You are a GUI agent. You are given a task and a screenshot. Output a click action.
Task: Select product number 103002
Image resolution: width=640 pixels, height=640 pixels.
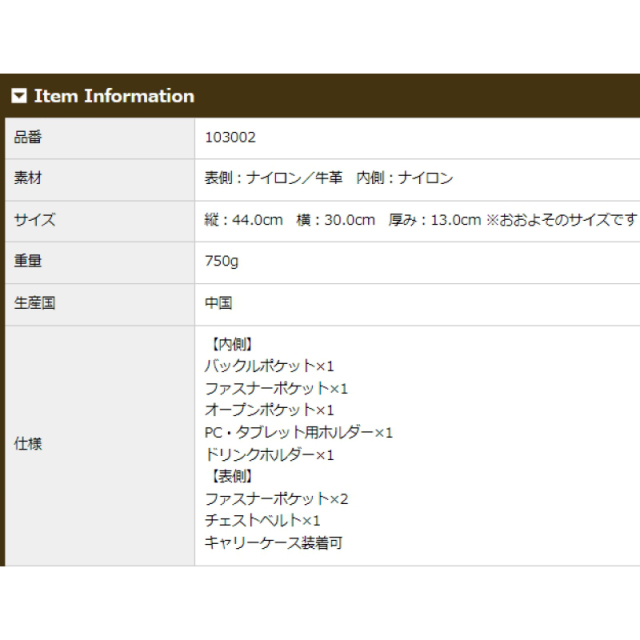[230, 138]
